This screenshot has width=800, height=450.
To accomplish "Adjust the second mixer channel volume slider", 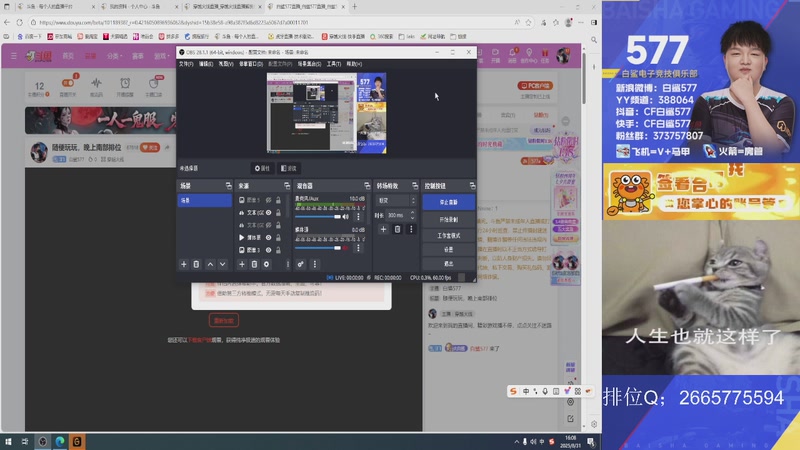I will 318,248.
